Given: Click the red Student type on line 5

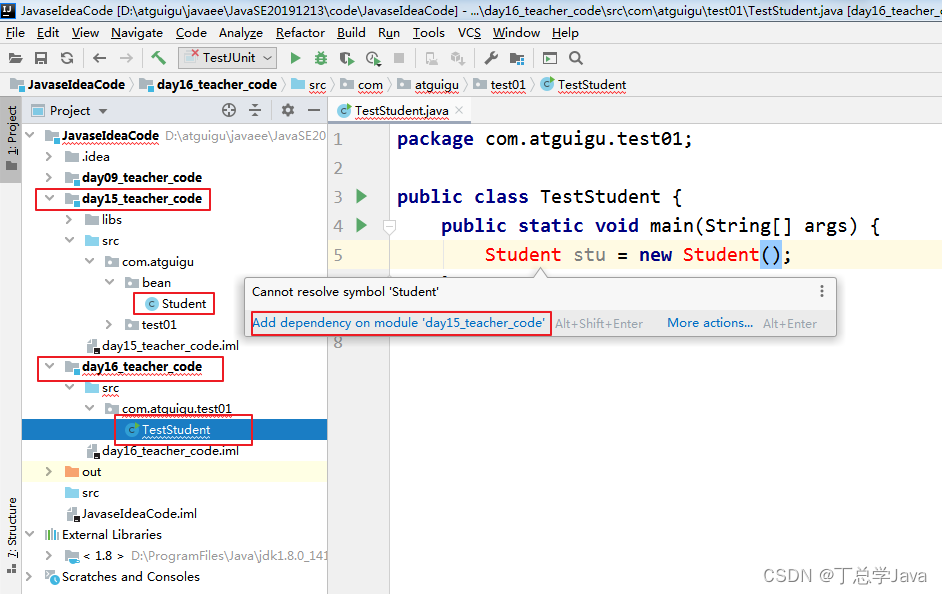Looking at the screenshot, I should pos(523,255).
